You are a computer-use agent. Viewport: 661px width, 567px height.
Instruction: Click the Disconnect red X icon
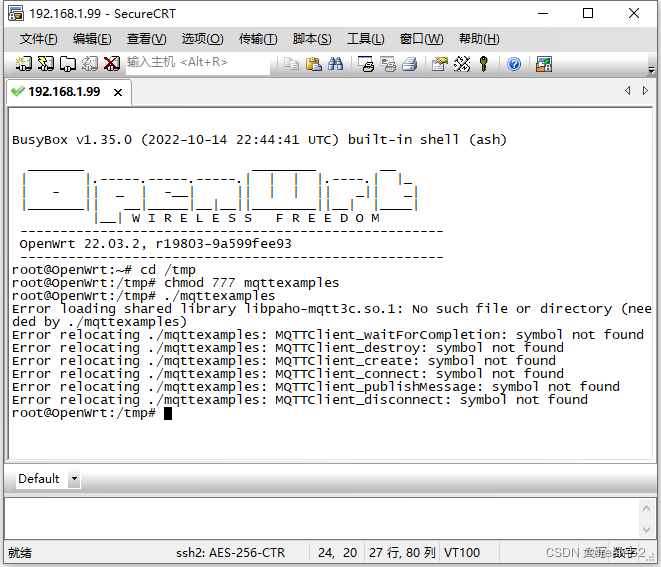tap(112, 64)
